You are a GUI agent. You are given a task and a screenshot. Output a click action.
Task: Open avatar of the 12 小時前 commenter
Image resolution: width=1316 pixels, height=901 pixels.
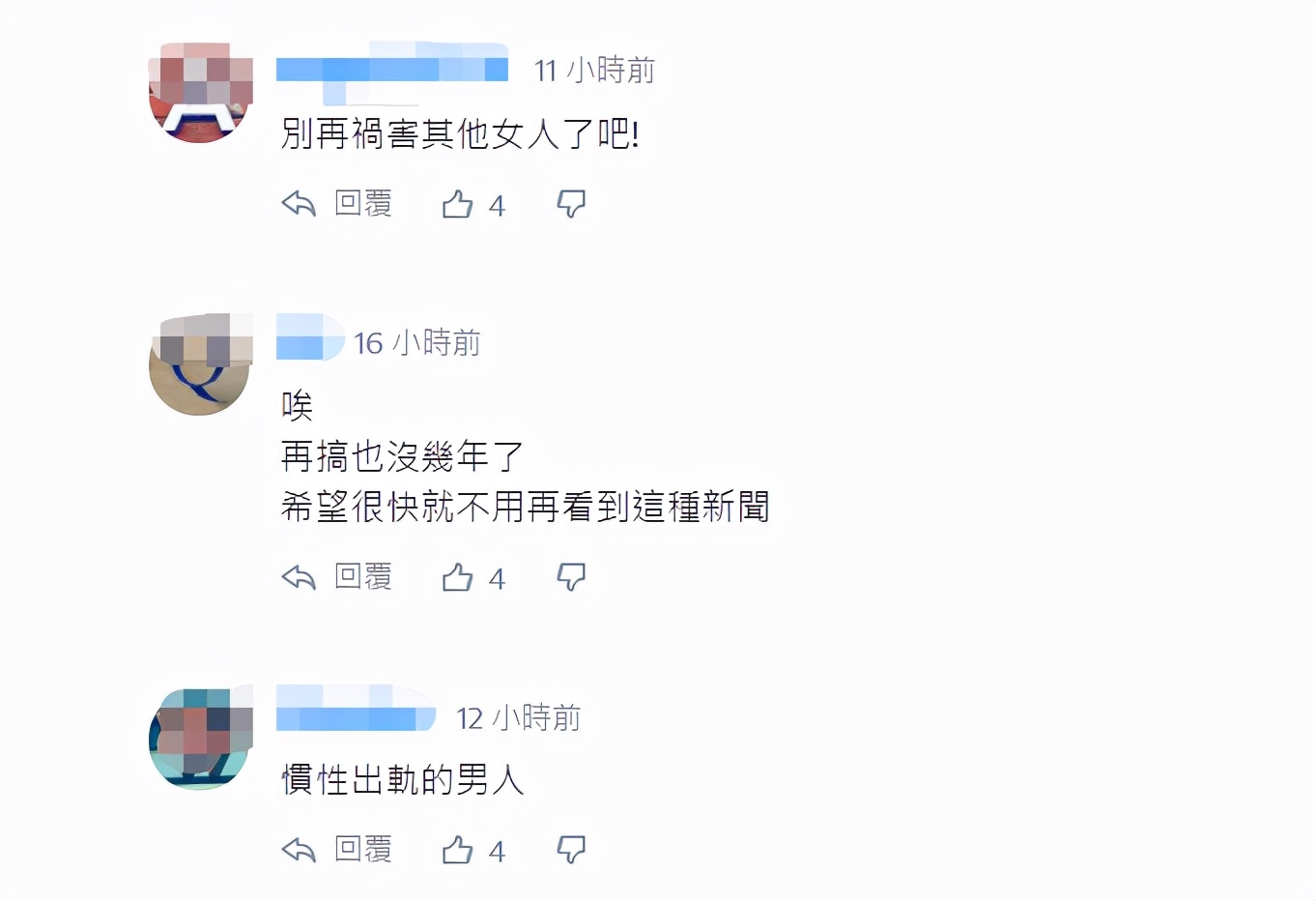(201, 739)
